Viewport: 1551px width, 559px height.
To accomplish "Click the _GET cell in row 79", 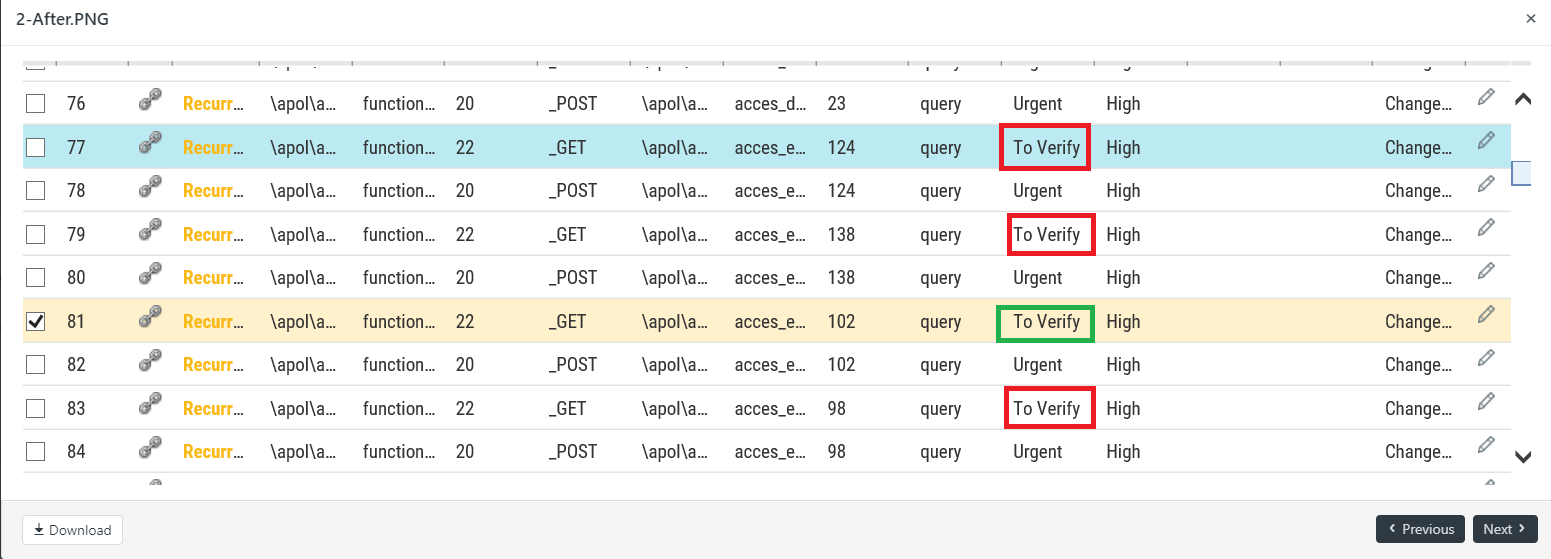I will (x=567, y=235).
